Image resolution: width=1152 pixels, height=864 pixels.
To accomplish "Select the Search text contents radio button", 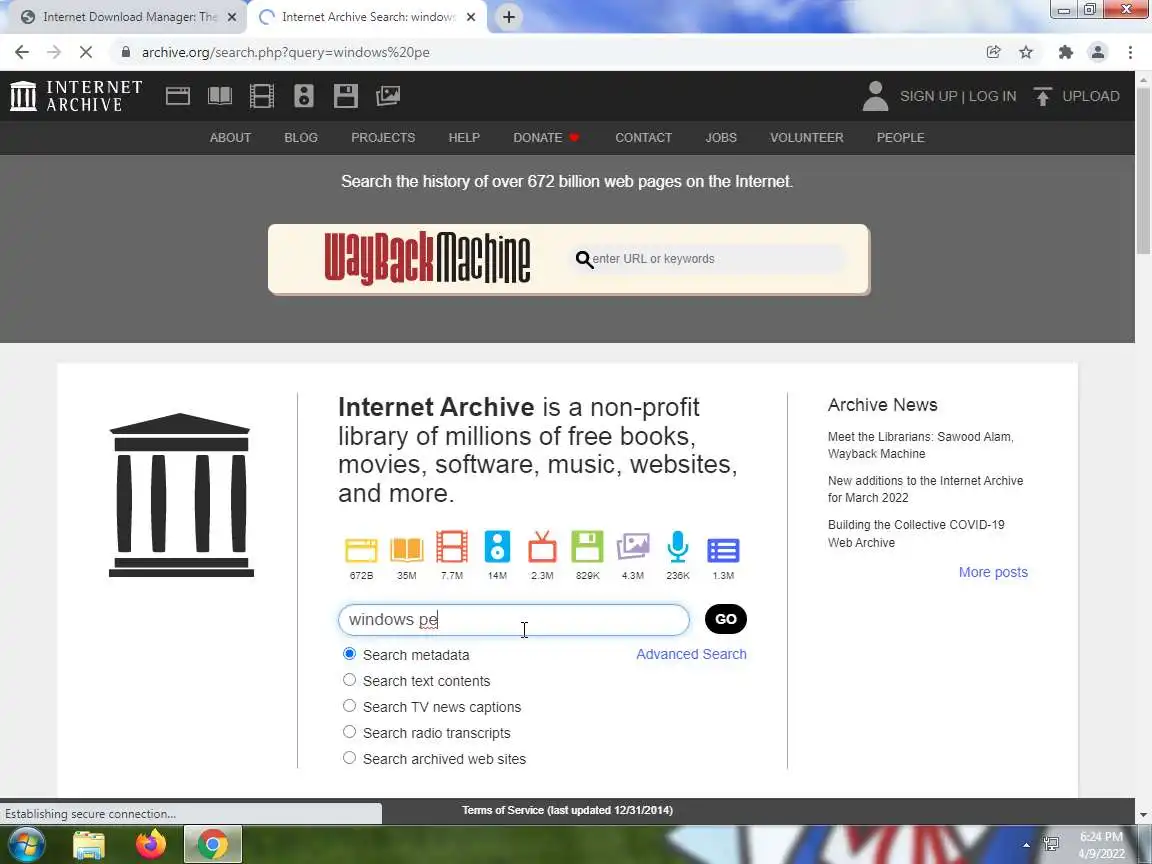I will coord(350,680).
